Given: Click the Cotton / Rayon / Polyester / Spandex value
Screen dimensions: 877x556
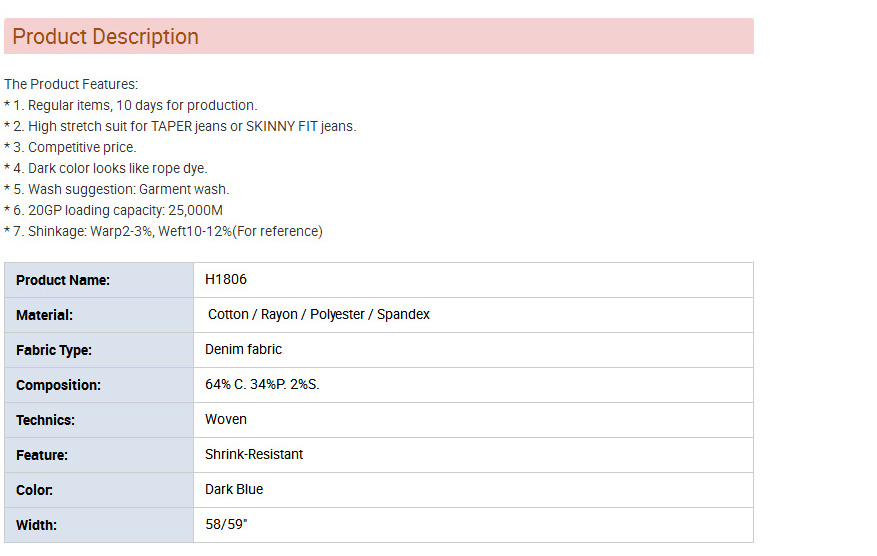Looking at the screenshot, I should (319, 314).
